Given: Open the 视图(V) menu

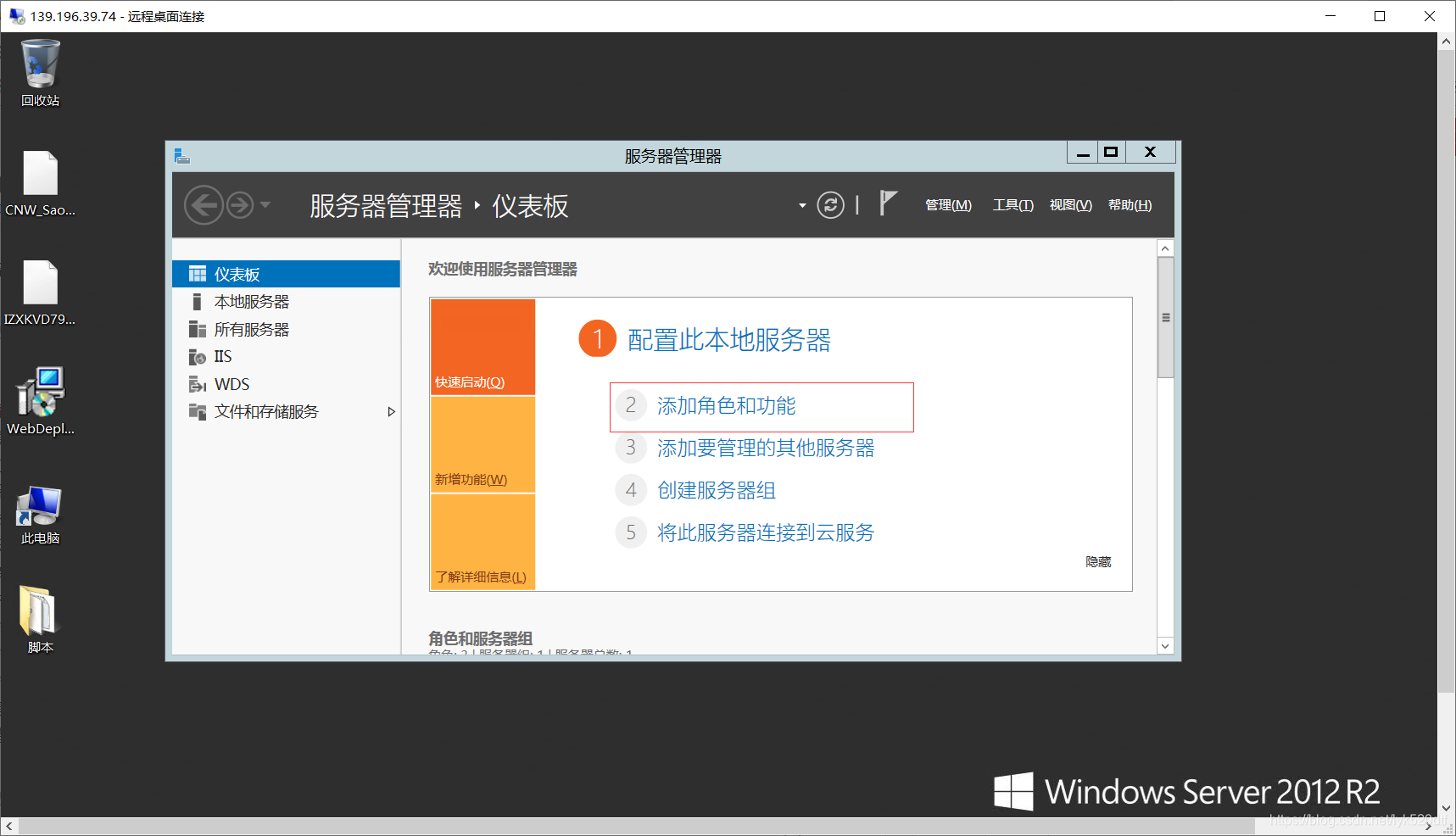Looking at the screenshot, I should pos(1070,205).
